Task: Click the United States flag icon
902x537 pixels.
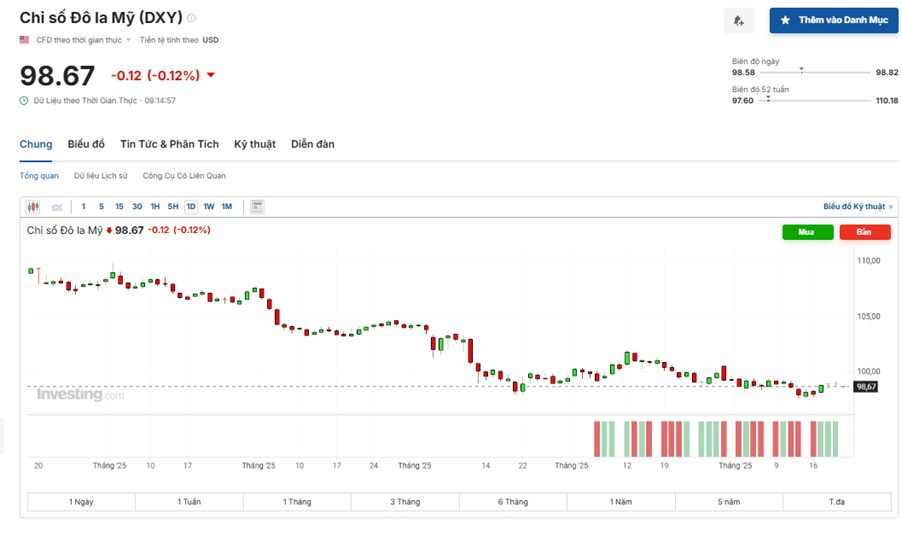Action: 24,40
